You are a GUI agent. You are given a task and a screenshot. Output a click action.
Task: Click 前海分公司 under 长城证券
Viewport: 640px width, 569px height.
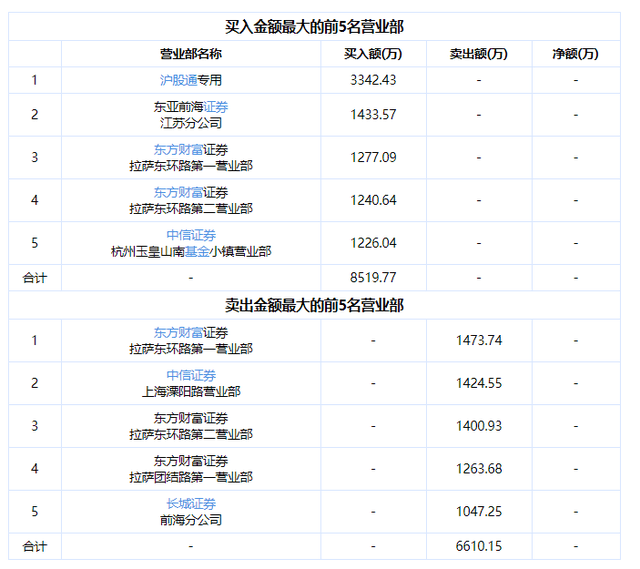pyautogui.click(x=191, y=520)
